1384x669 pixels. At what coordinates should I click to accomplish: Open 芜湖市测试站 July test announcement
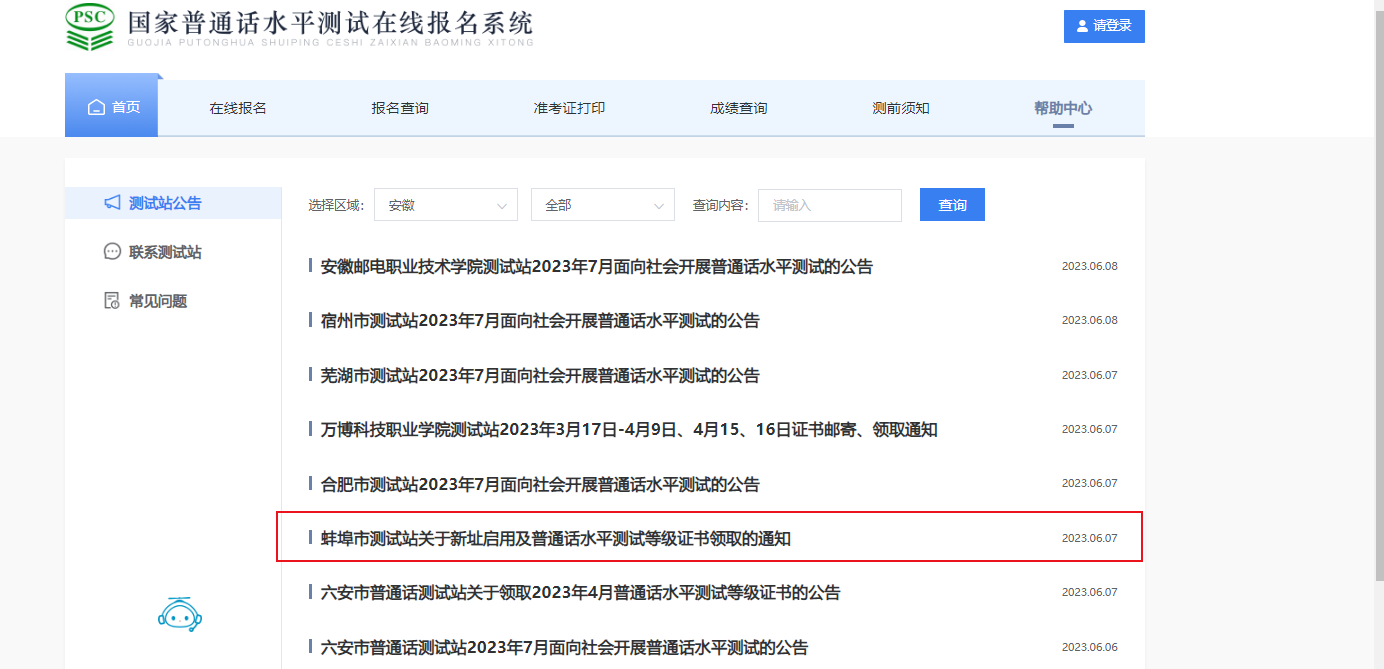coord(539,376)
